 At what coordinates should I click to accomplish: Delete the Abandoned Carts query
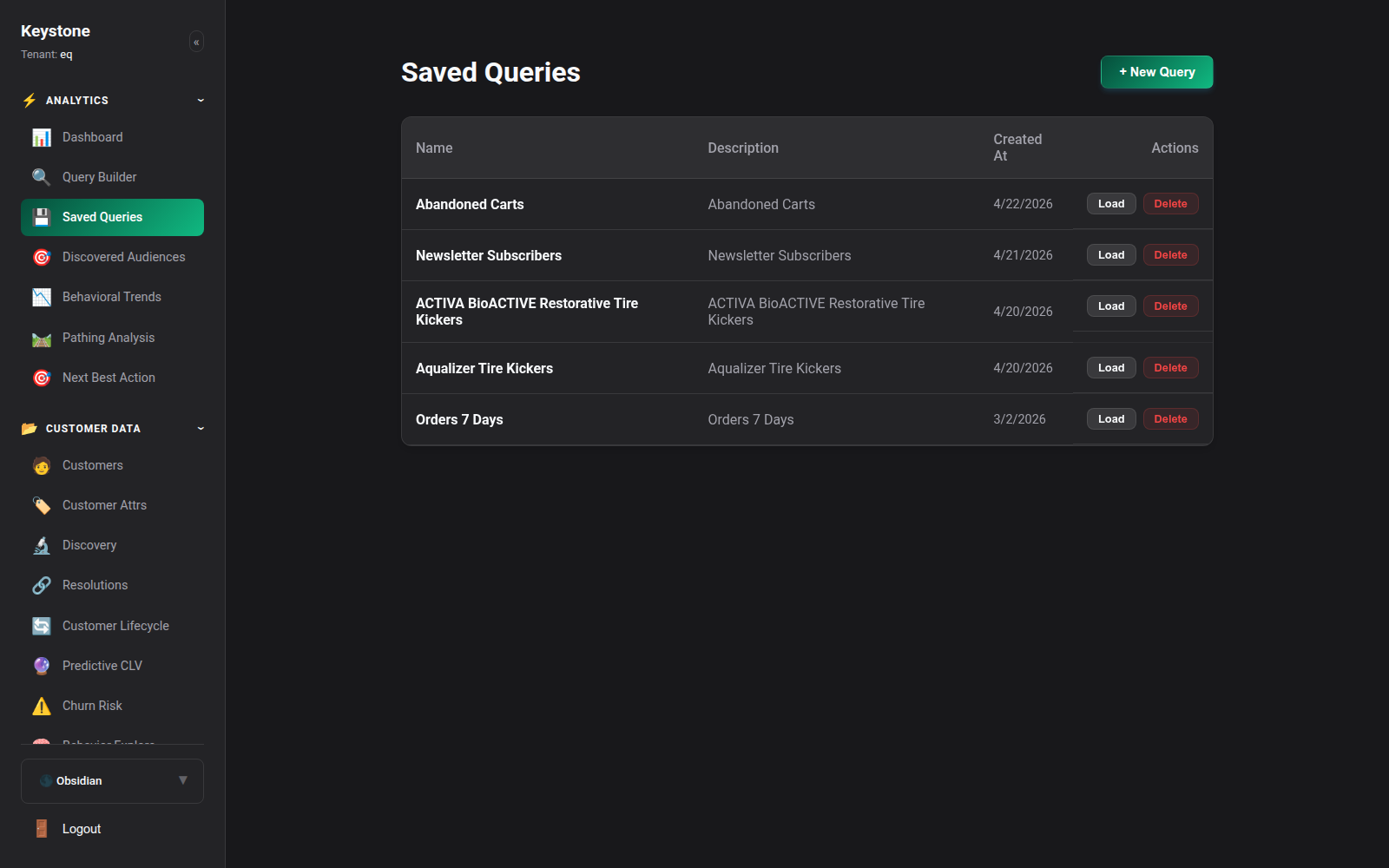tap(1170, 204)
